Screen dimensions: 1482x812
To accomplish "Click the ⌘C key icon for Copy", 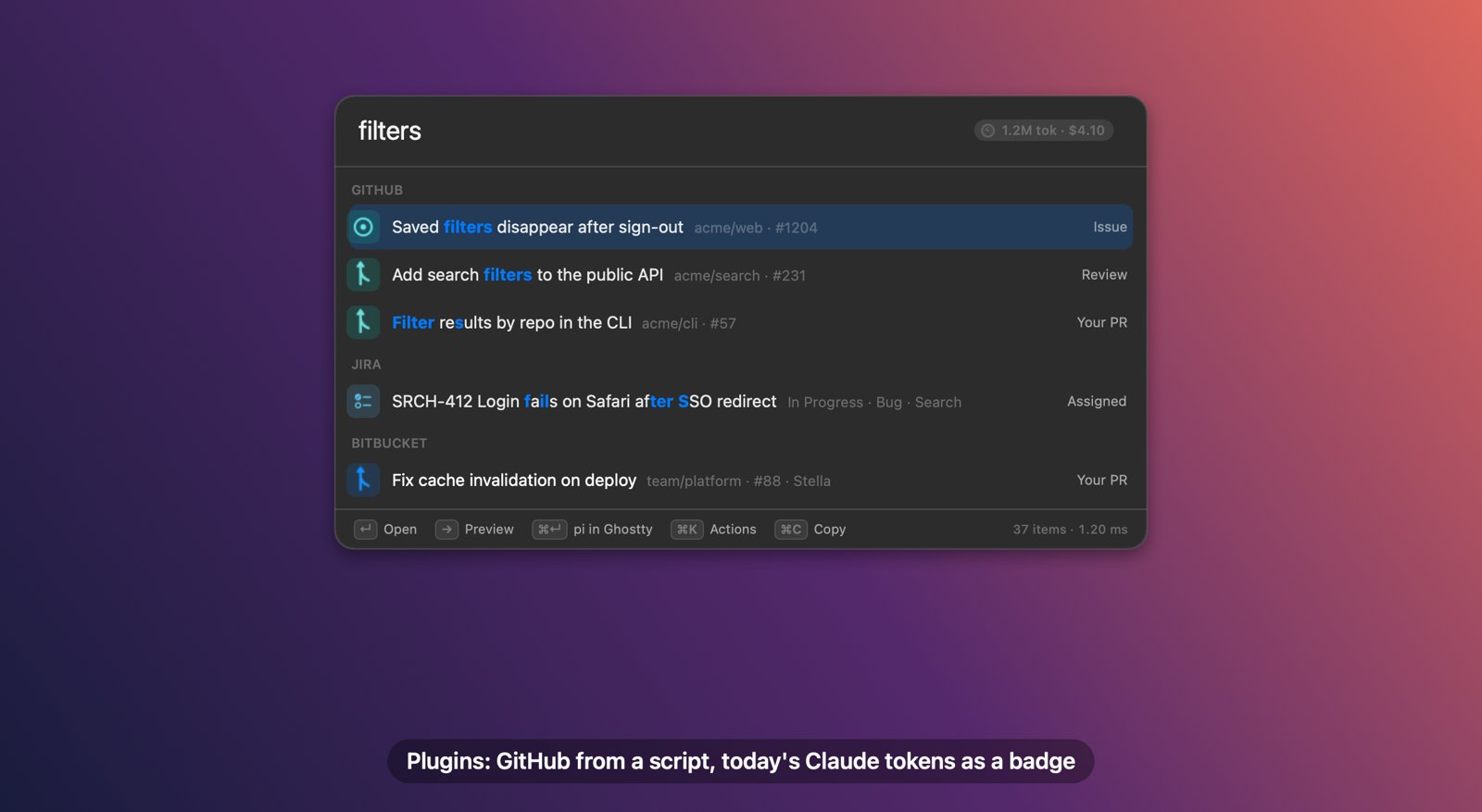I will 791,529.
